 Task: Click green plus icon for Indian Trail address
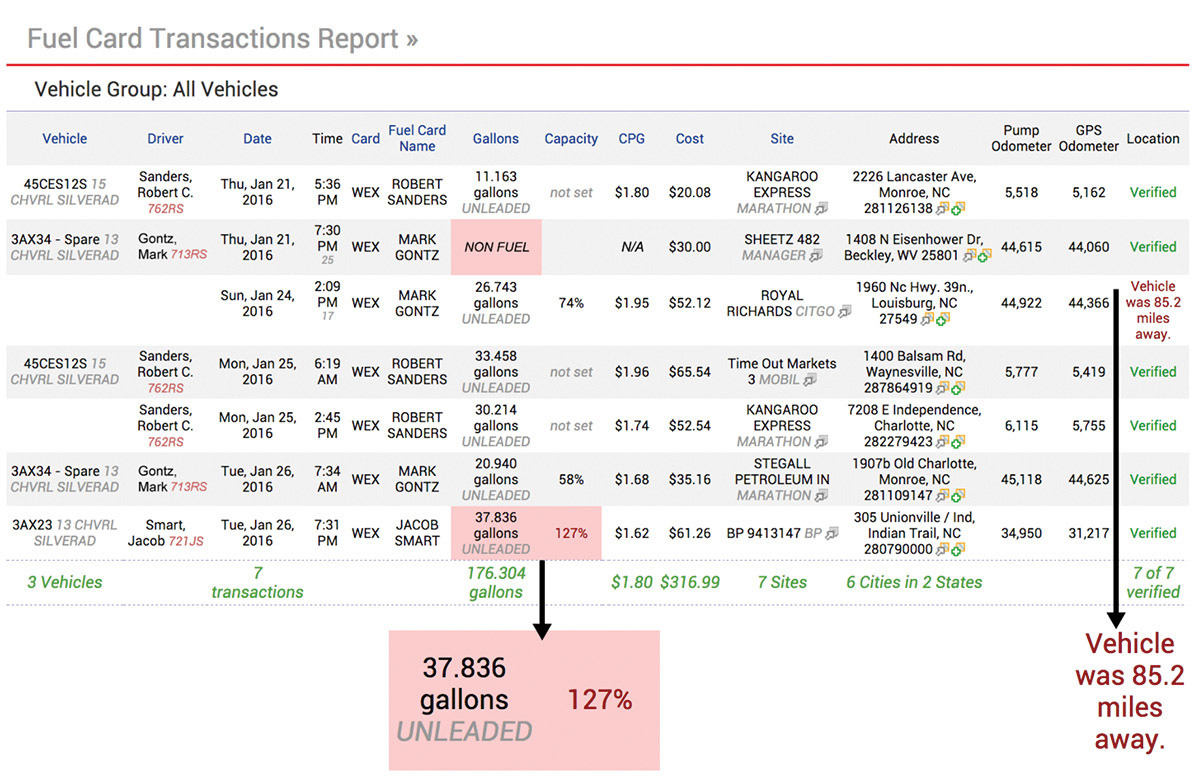pyautogui.click(x=957, y=549)
